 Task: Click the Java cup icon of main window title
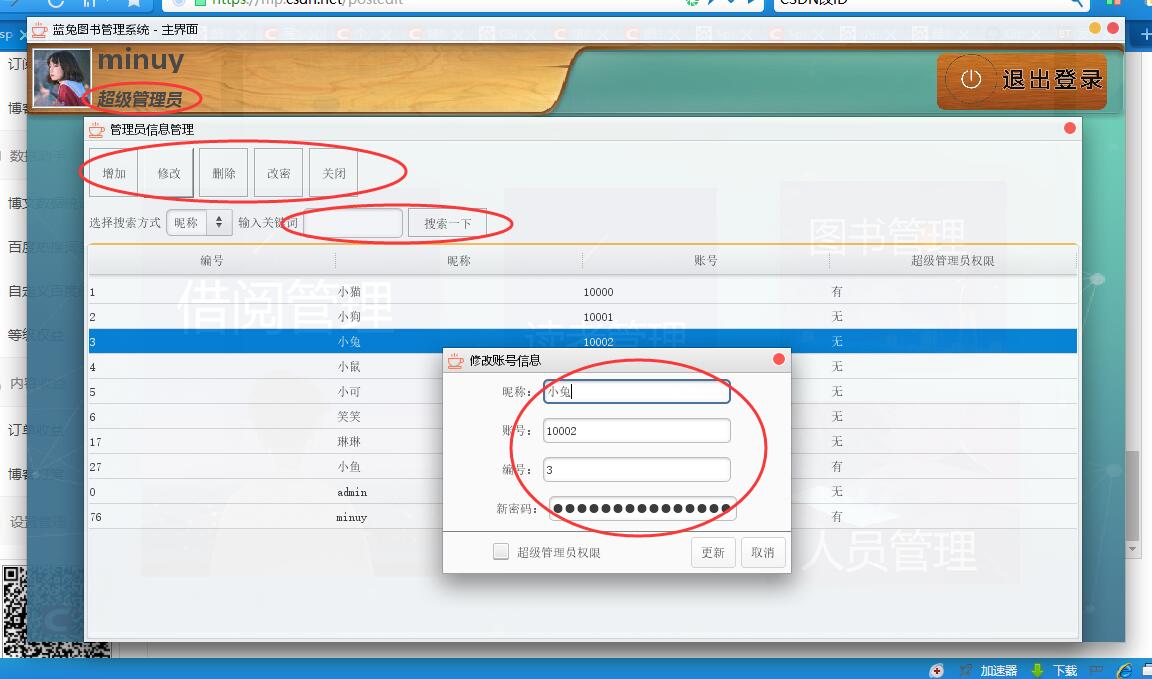(40, 29)
